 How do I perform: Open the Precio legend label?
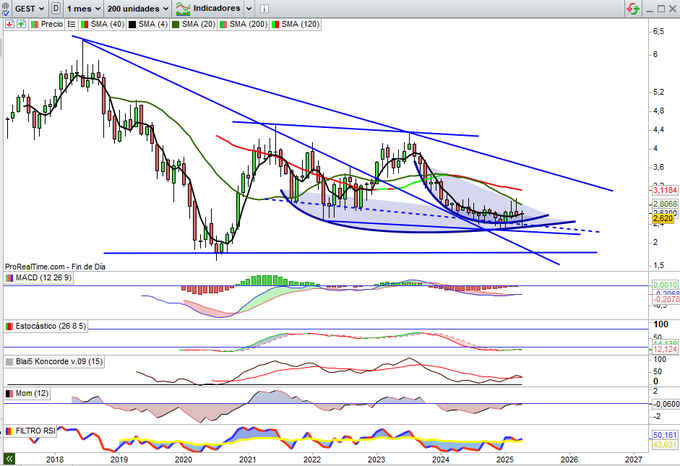[x=52, y=24]
